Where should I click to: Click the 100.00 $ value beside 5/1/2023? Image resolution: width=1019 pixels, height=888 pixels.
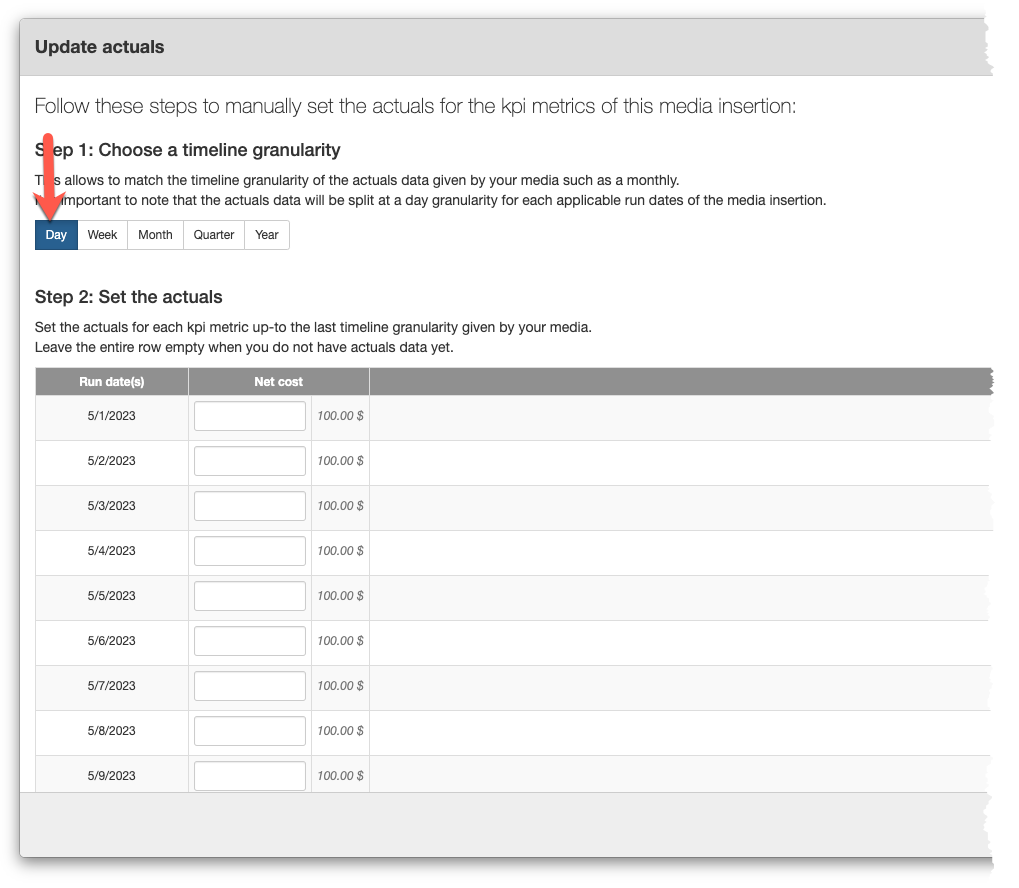[338, 415]
